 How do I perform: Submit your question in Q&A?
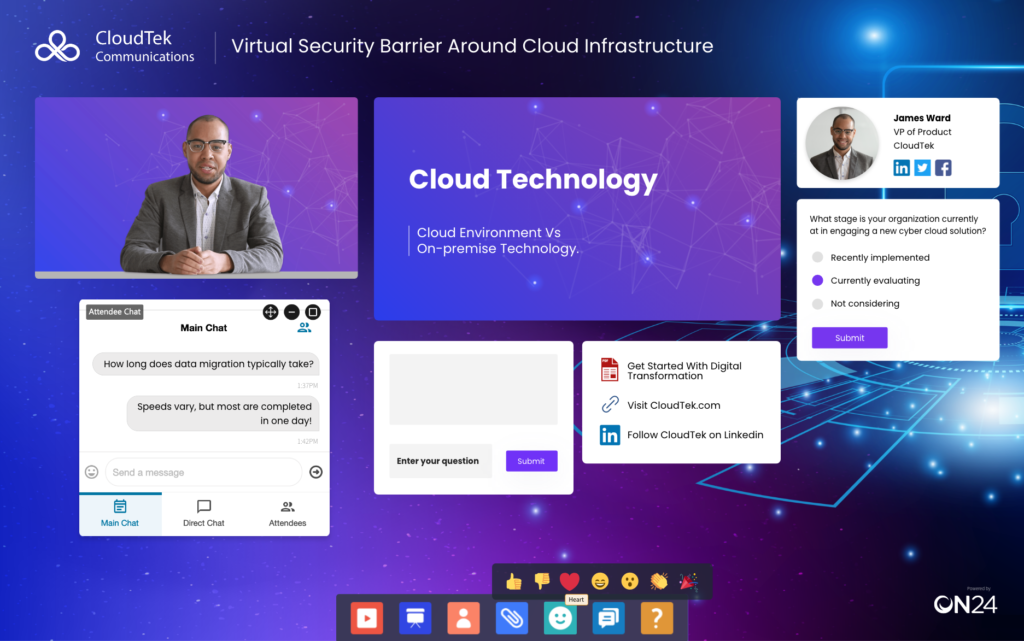pyautogui.click(x=532, y=461)
